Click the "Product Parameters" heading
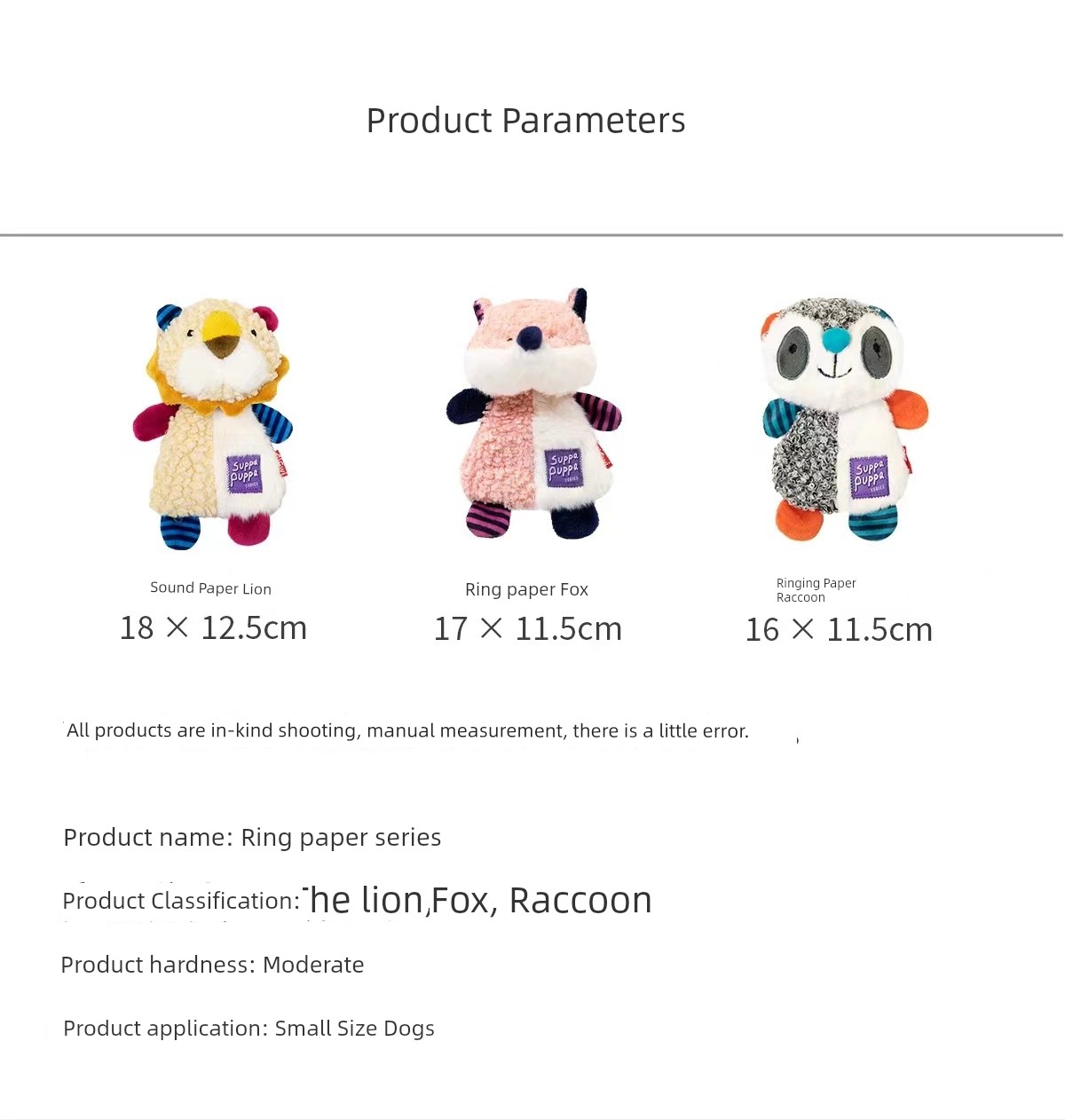 [525, 121]
